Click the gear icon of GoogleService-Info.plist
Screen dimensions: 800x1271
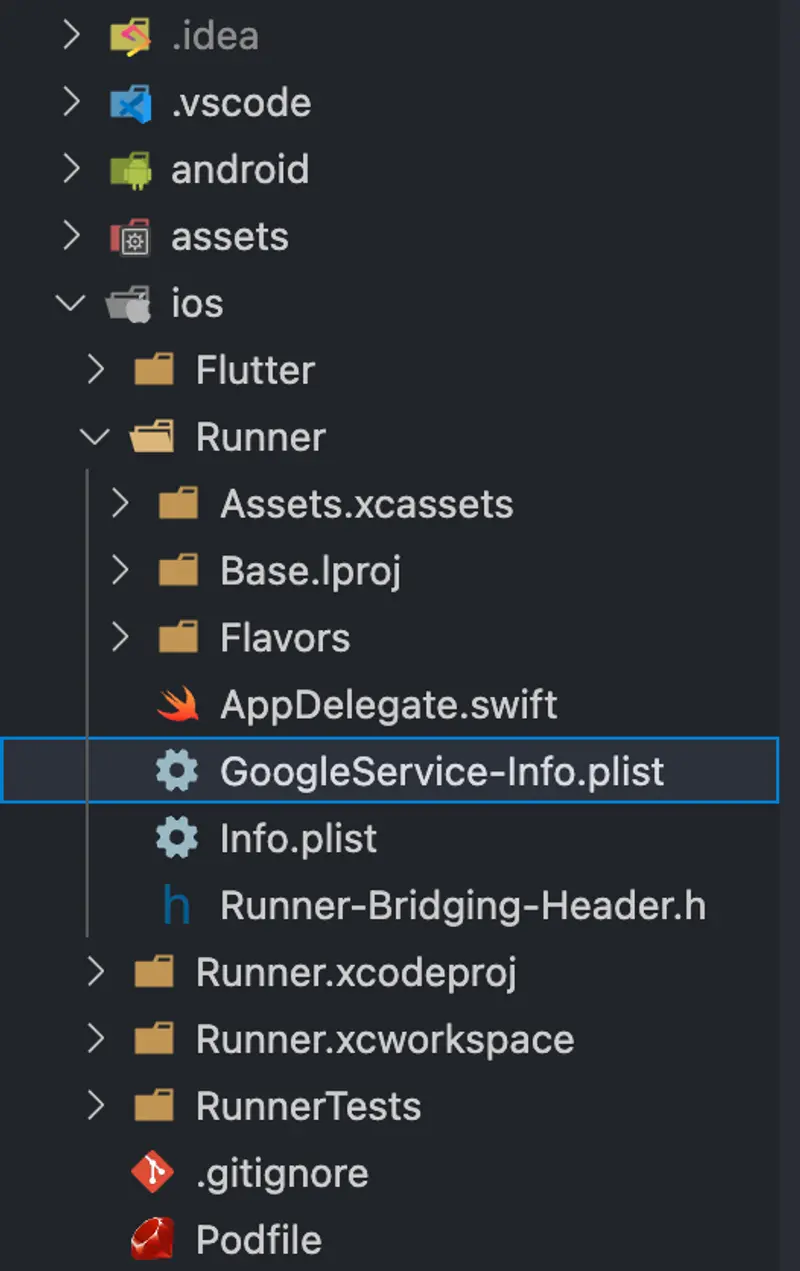[x=177, y=771]
